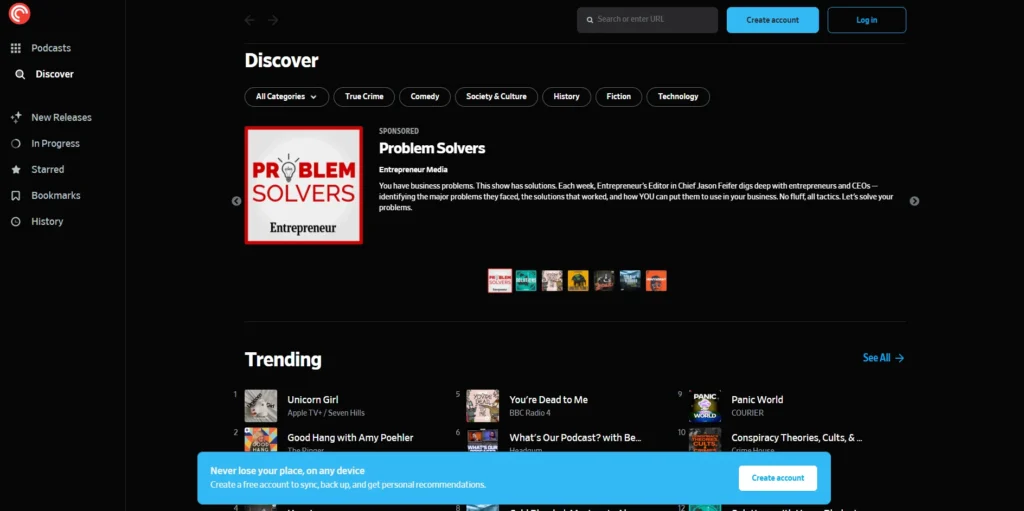The height and width of the screenshot is (511, 1024).
Task: Click the Pocket Casts logo
Action: coord(20,14)
